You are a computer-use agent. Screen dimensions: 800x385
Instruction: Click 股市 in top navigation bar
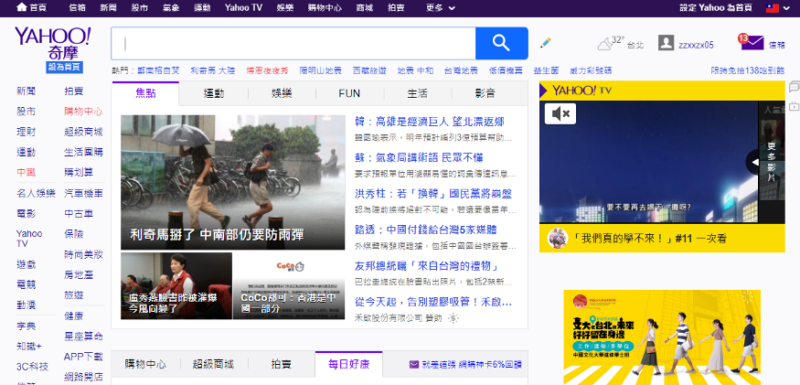(x=139, y=8)
